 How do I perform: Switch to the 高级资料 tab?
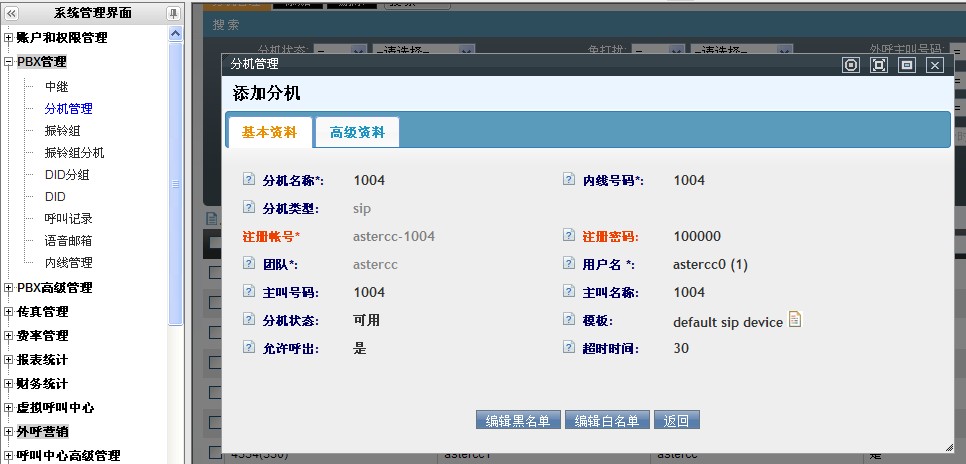click(357, 132)
